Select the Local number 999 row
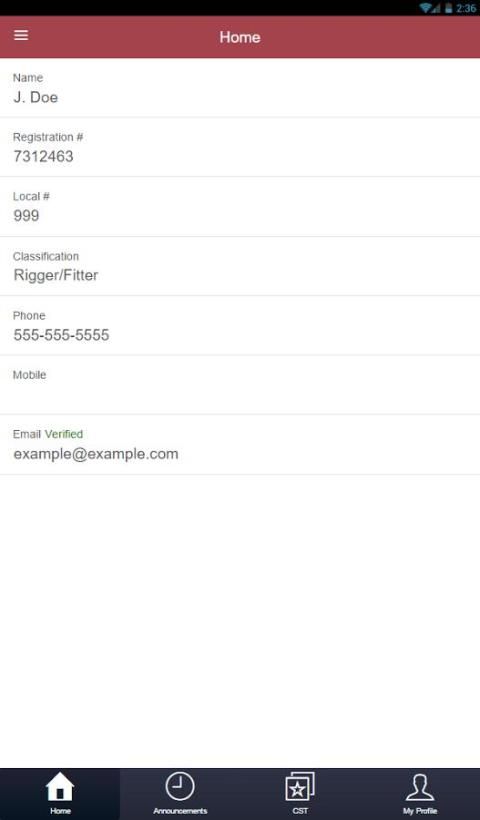Viewport: 480px width, 820px height. [x=240, y=207]
